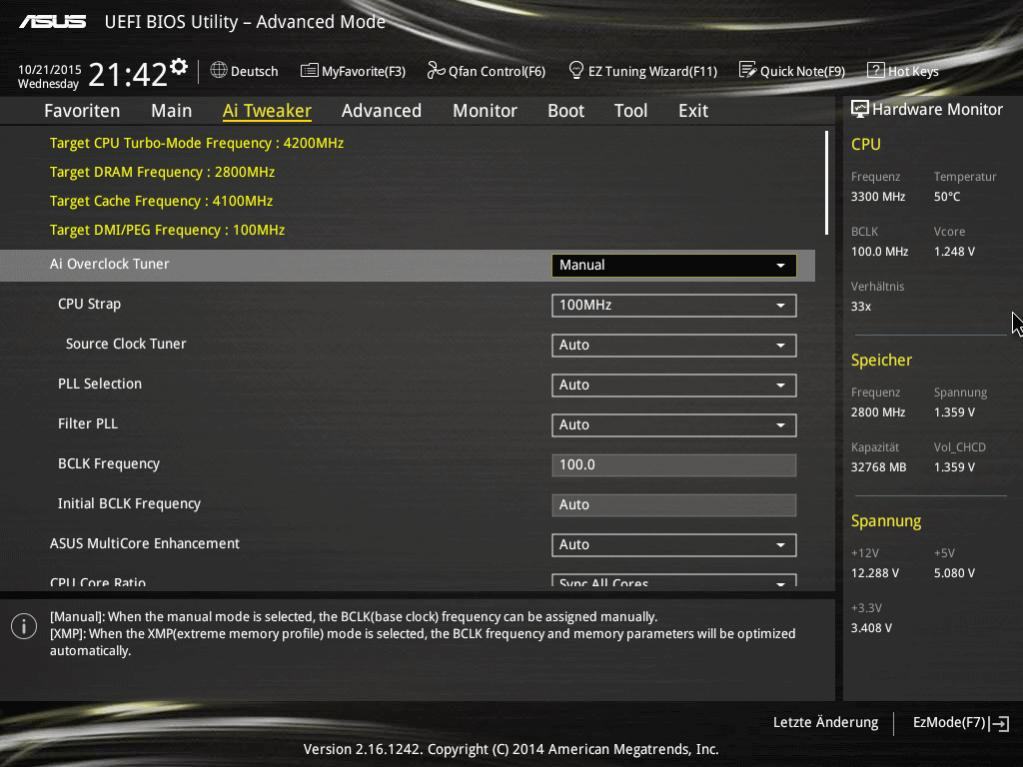This screenshot has height=767, width=1023.
Task: Click the Hardware Monitor screen icon
Action: 860,109
